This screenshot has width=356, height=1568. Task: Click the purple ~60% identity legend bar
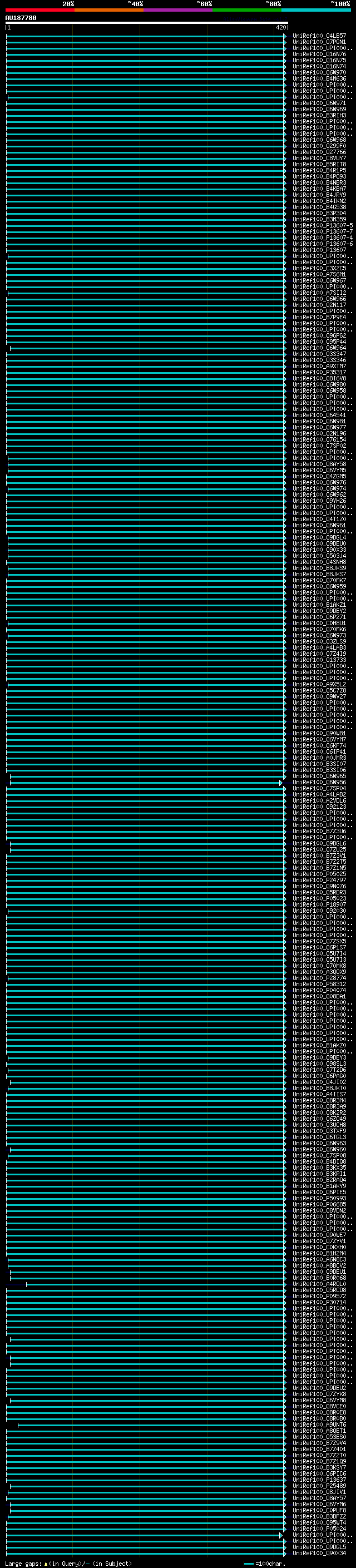tap(177, 10)
